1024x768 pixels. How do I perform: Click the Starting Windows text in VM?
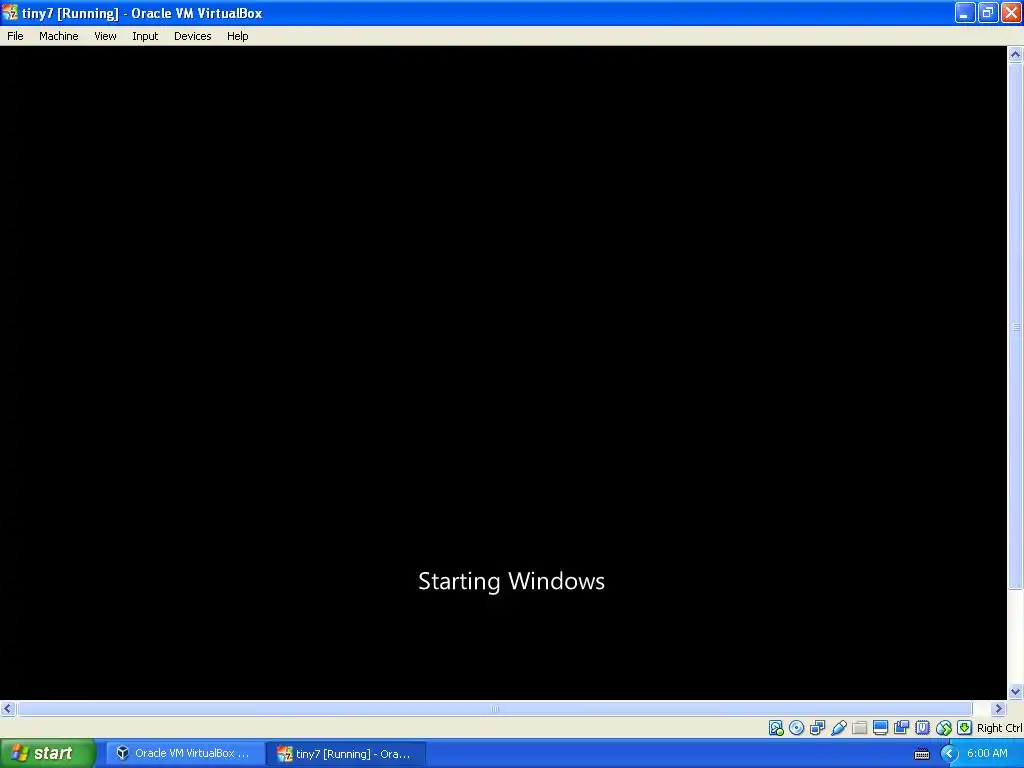tap(511, 581)
